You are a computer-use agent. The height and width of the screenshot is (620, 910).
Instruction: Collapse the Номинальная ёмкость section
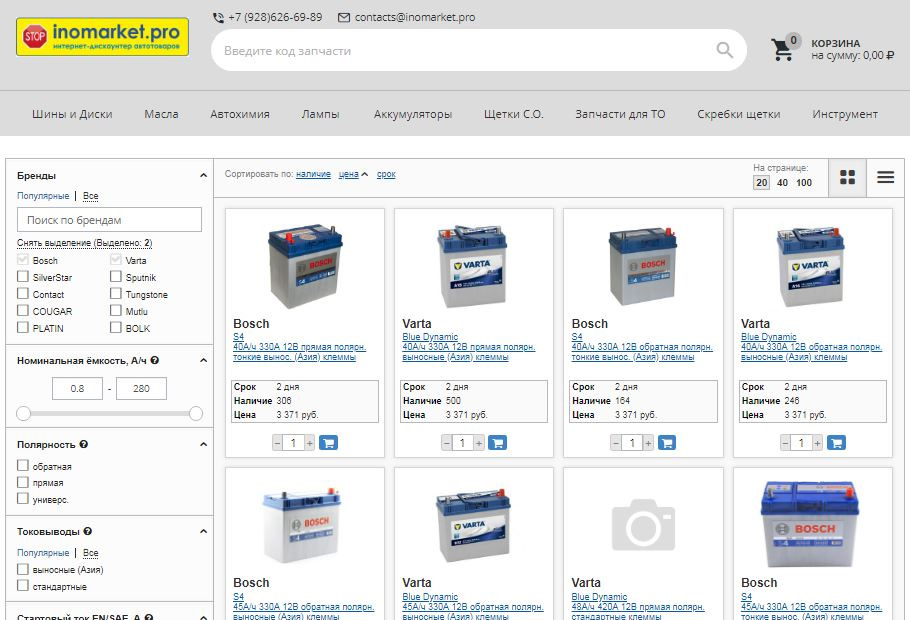click(x=203, y=360)
